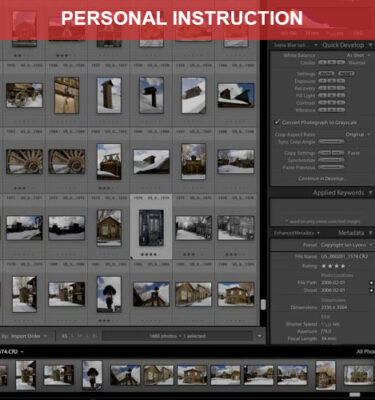Click second Settings button in Quick Develop
Image resolution: width=375 pixels, height=400 pixels.
[x=346, y=74]
